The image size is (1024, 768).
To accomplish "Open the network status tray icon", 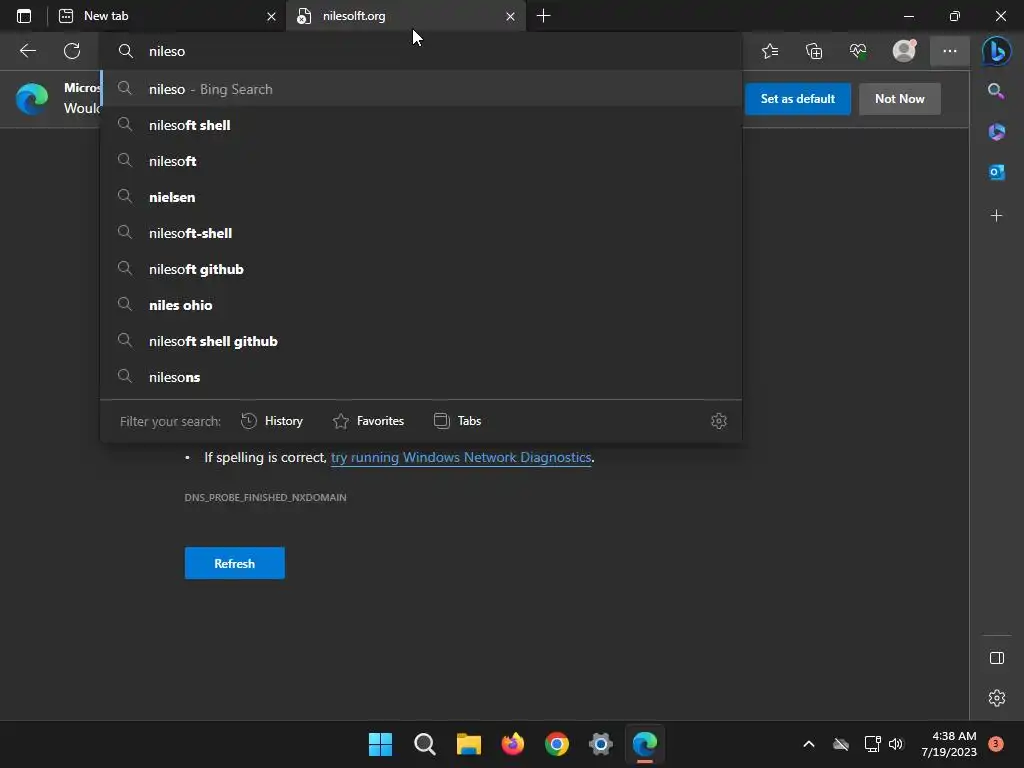I will (872, 744).
